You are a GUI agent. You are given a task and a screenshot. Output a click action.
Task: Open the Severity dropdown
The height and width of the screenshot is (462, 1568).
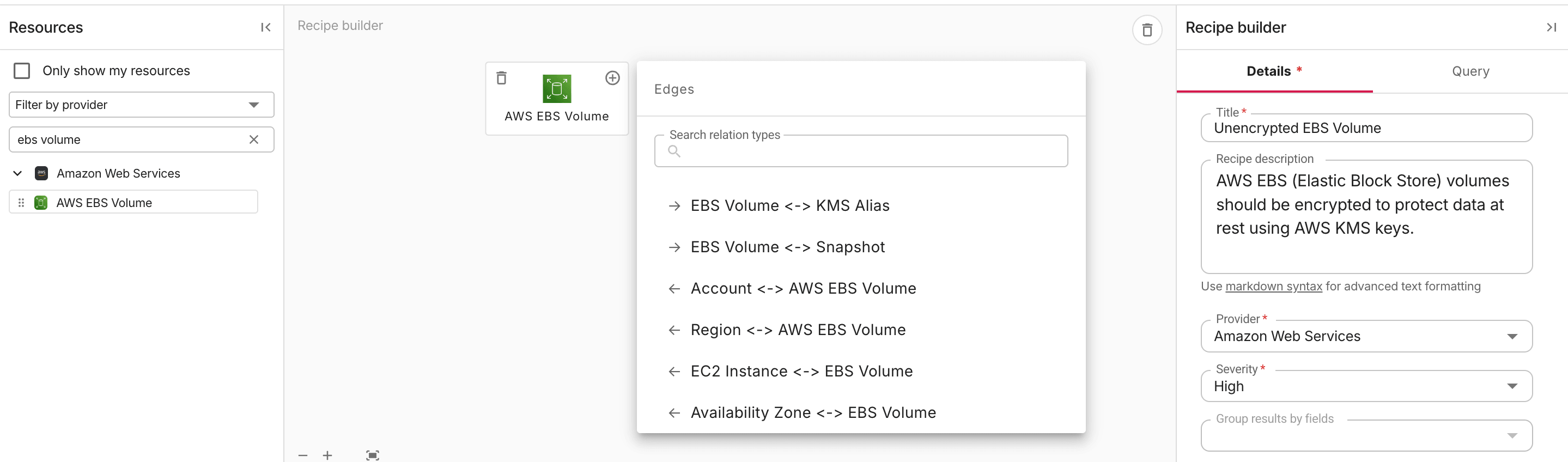point(1366,386)
